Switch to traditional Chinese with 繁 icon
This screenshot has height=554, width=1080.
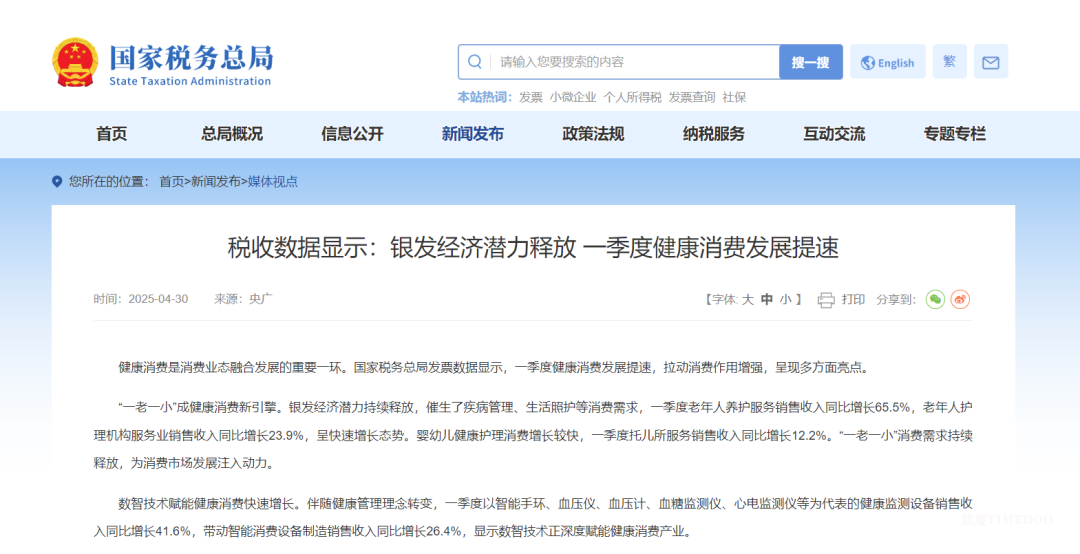949,62
